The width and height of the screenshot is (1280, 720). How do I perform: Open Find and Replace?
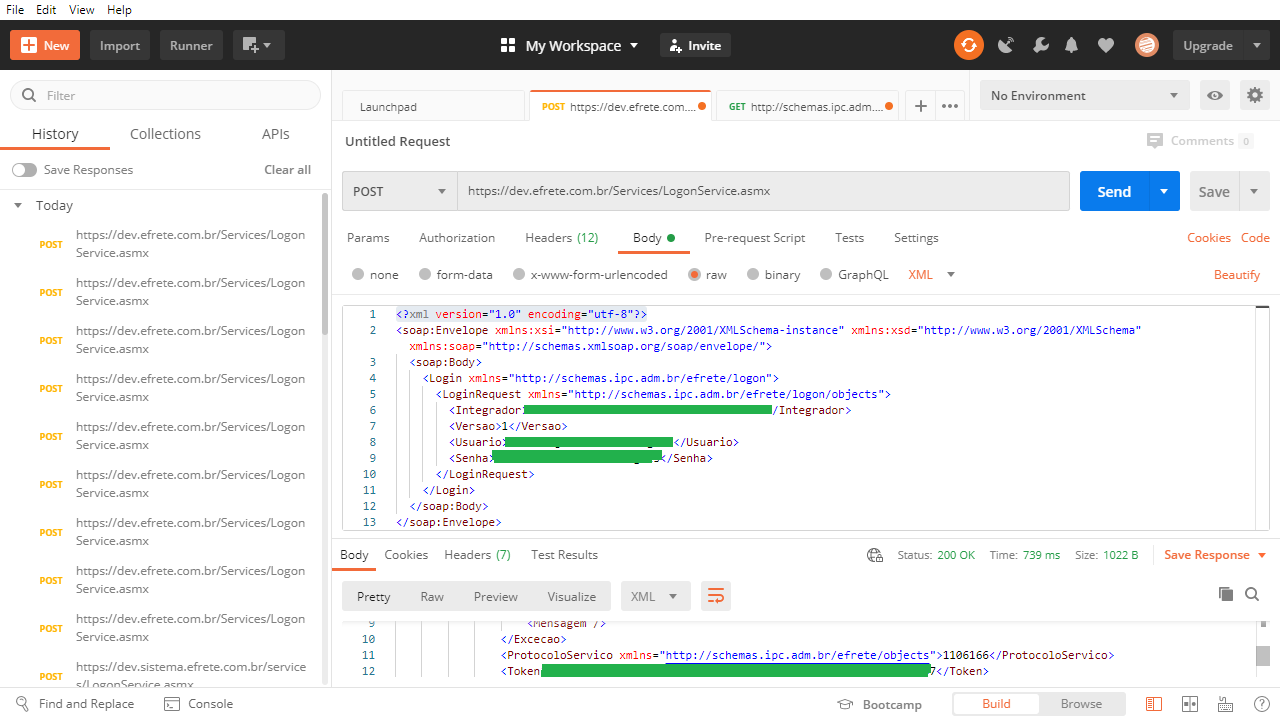coord(75,704)
